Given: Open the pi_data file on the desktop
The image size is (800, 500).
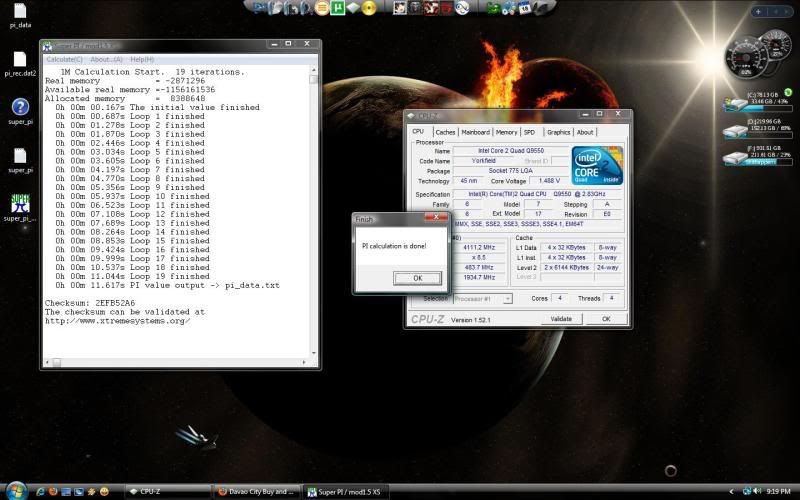Looking at the screenshot, I should click(20, 15).
